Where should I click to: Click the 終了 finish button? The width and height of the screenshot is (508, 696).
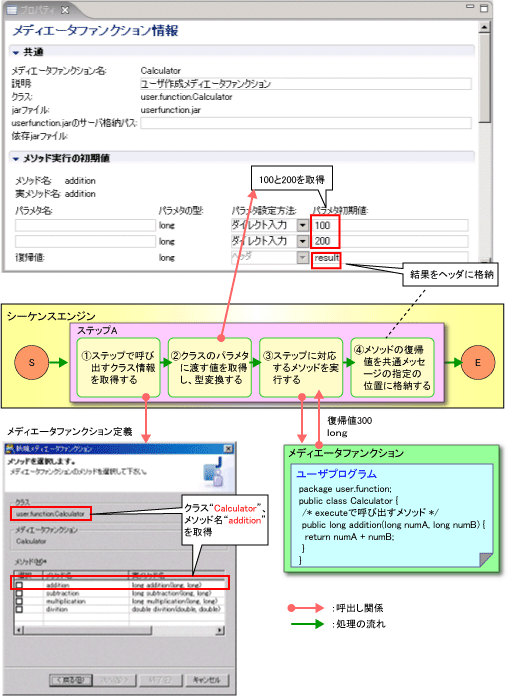pyautogui.click(x=162, y=680)
